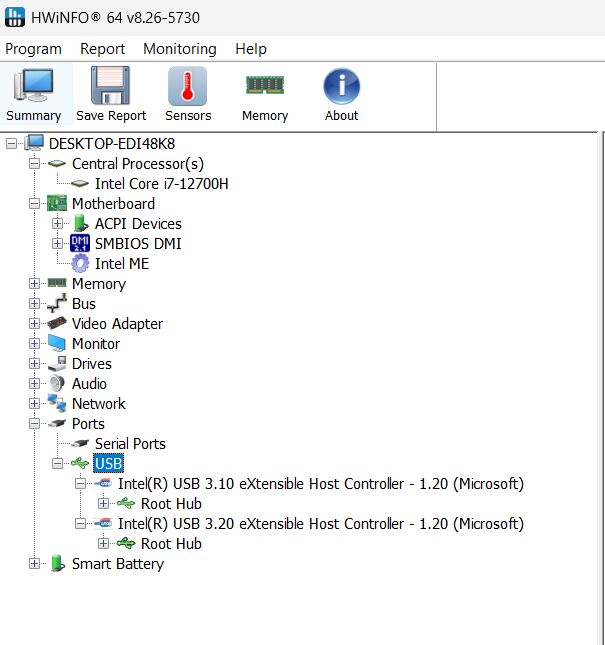Click the Motherboard green board icon
This screenshot has width=605, height=645.
(57, 203)
